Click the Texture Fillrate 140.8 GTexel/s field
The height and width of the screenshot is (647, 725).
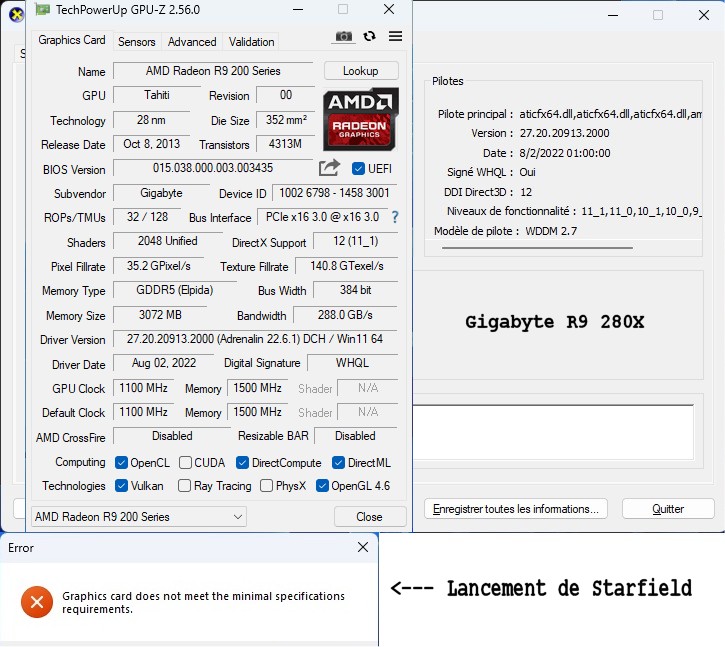[347, 266]
